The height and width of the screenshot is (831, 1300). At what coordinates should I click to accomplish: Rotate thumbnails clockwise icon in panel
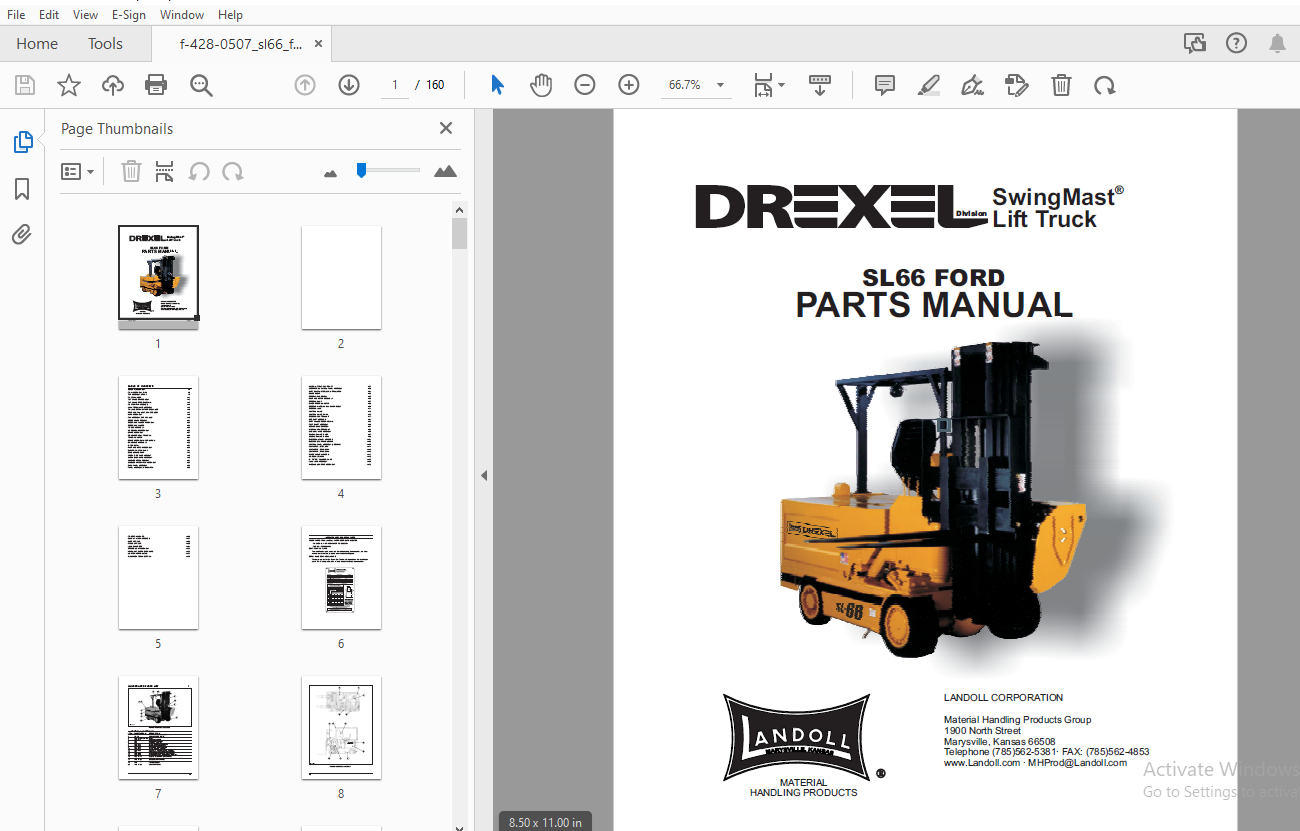tap(233, 172)
